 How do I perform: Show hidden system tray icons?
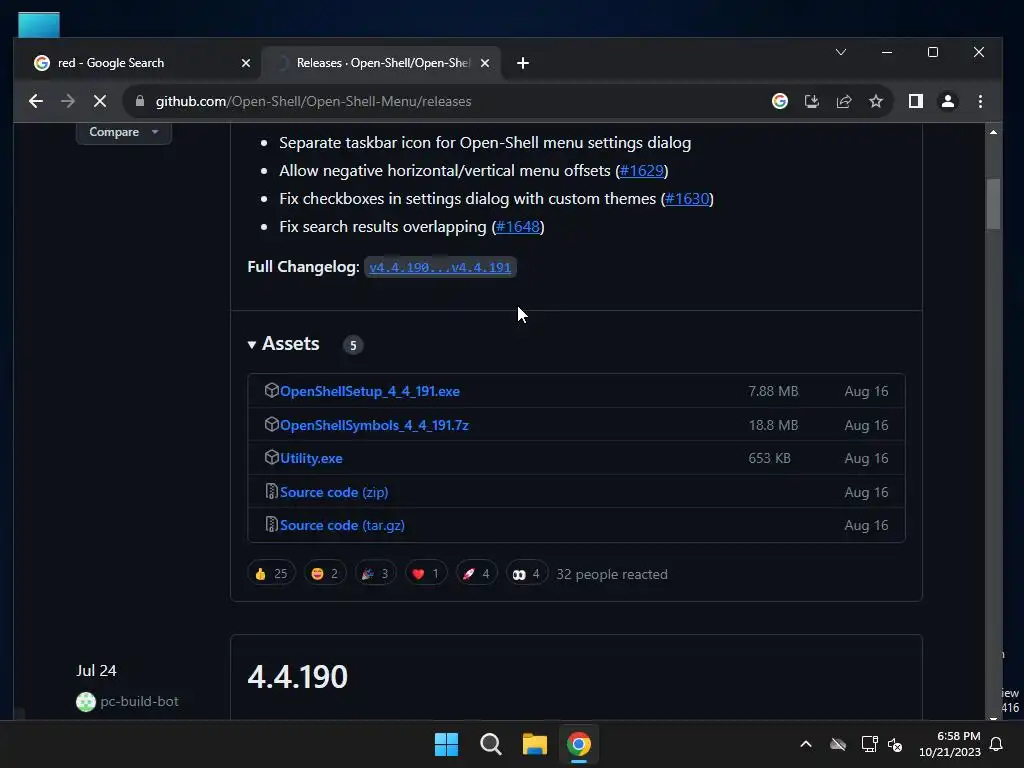[x=806, y=744]
